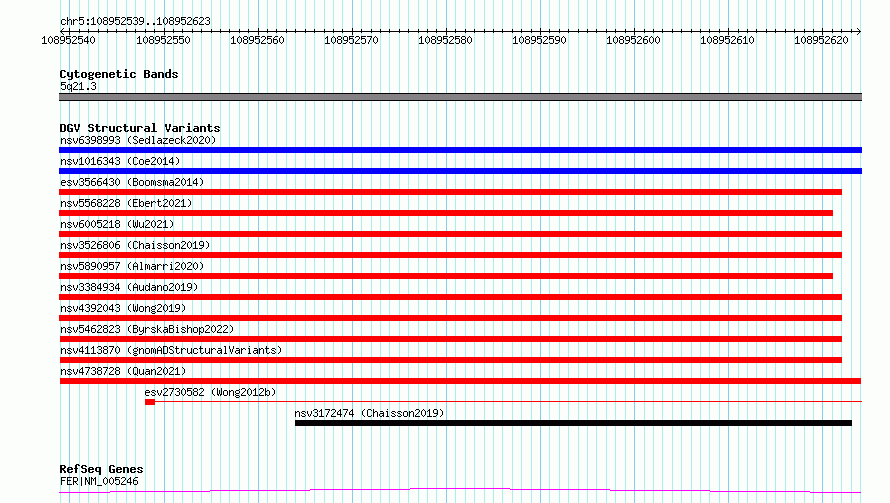Click ruler position 108952590

pyautogui.click(x=539, y=40)
